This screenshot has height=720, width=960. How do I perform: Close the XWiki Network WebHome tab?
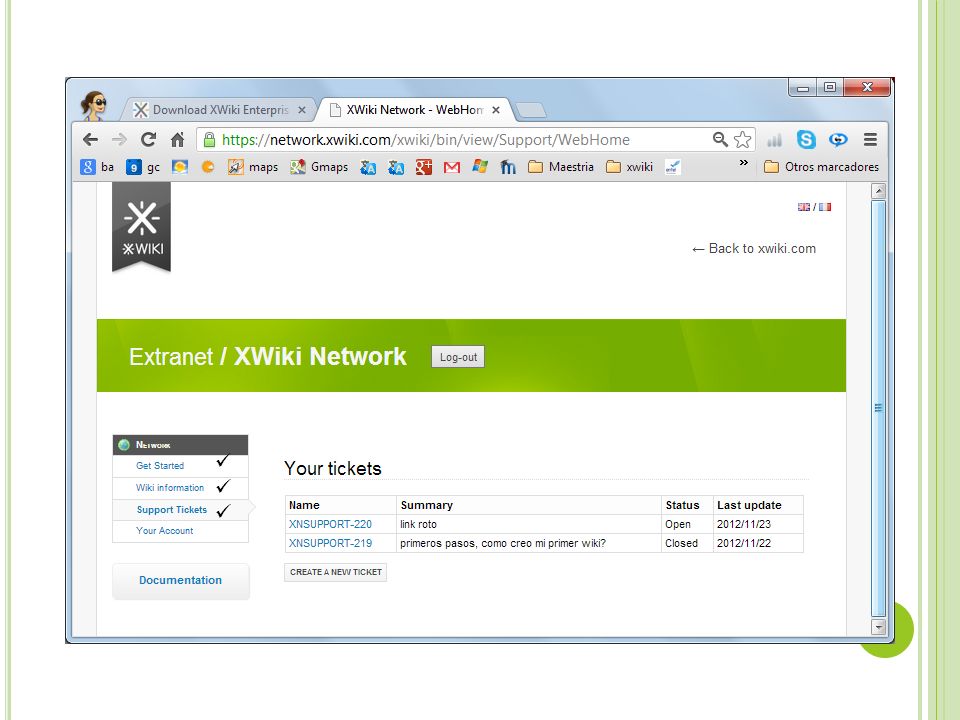tap(496, 110)
